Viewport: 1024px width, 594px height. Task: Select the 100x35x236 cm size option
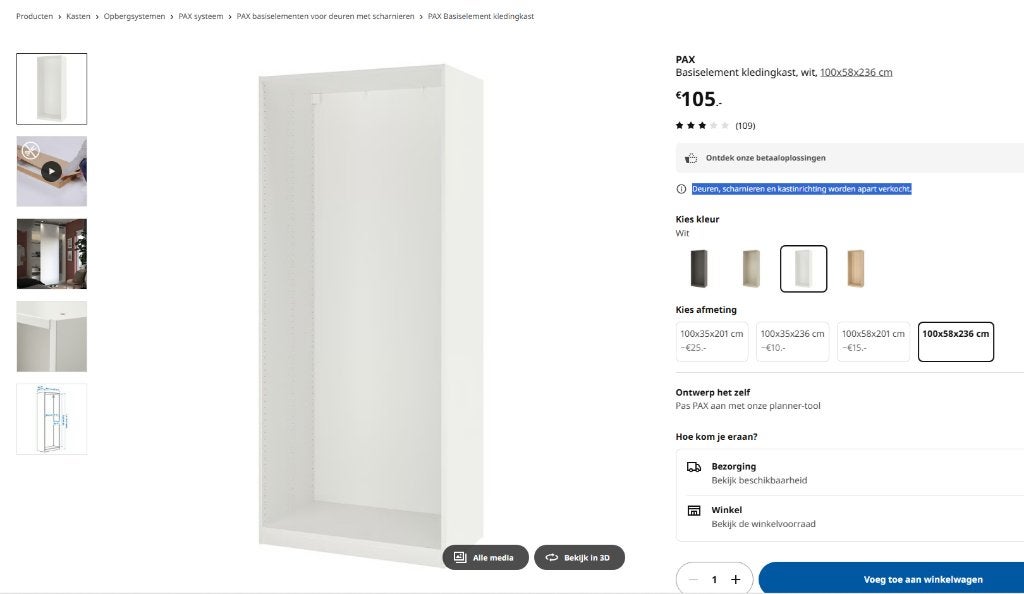[x=792, y=341]
